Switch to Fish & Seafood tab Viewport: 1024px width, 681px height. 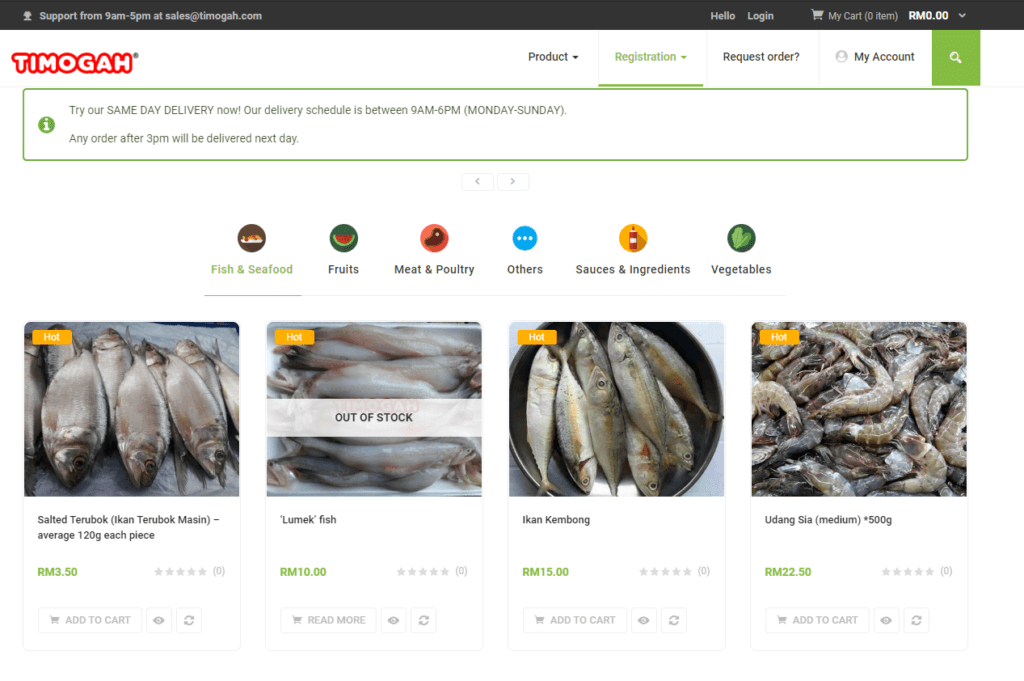coord(252,269)
